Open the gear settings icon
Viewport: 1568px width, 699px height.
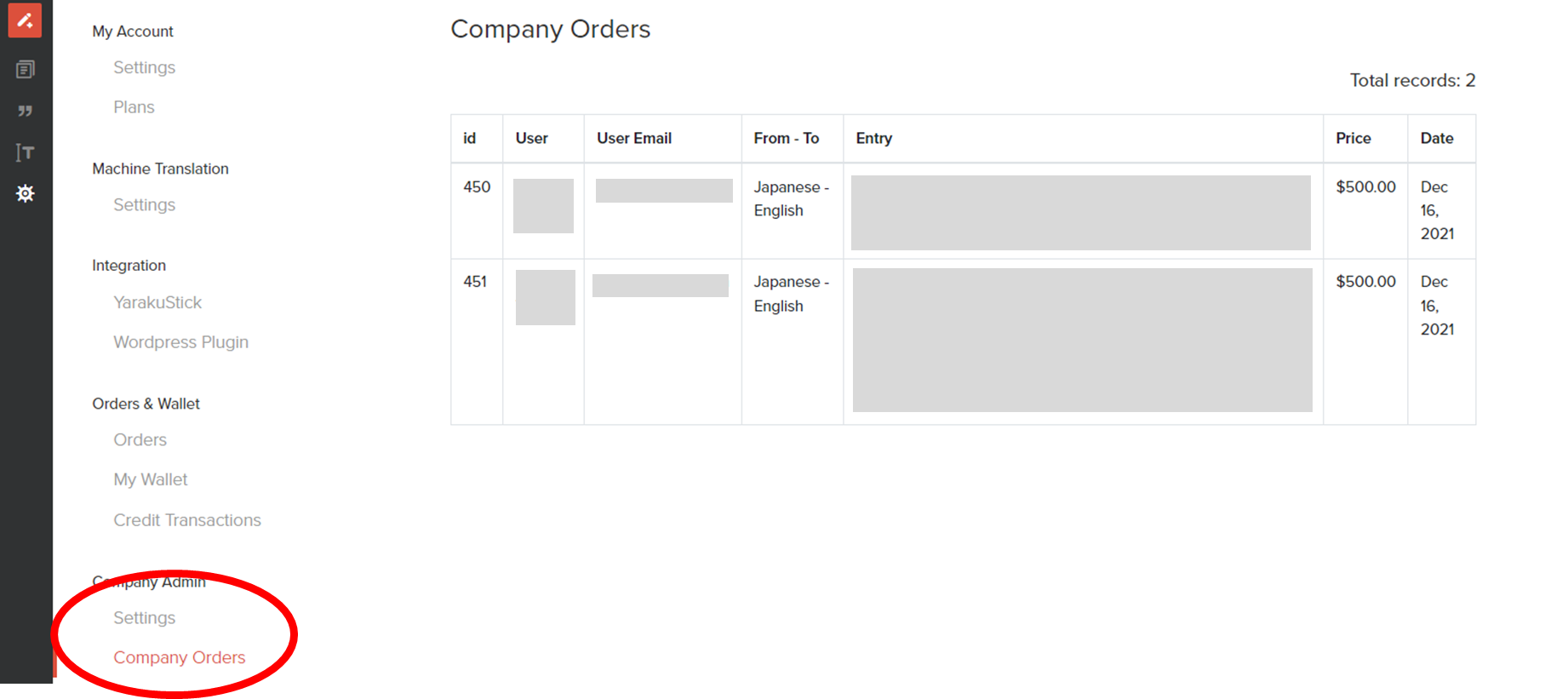click(26, 193)
